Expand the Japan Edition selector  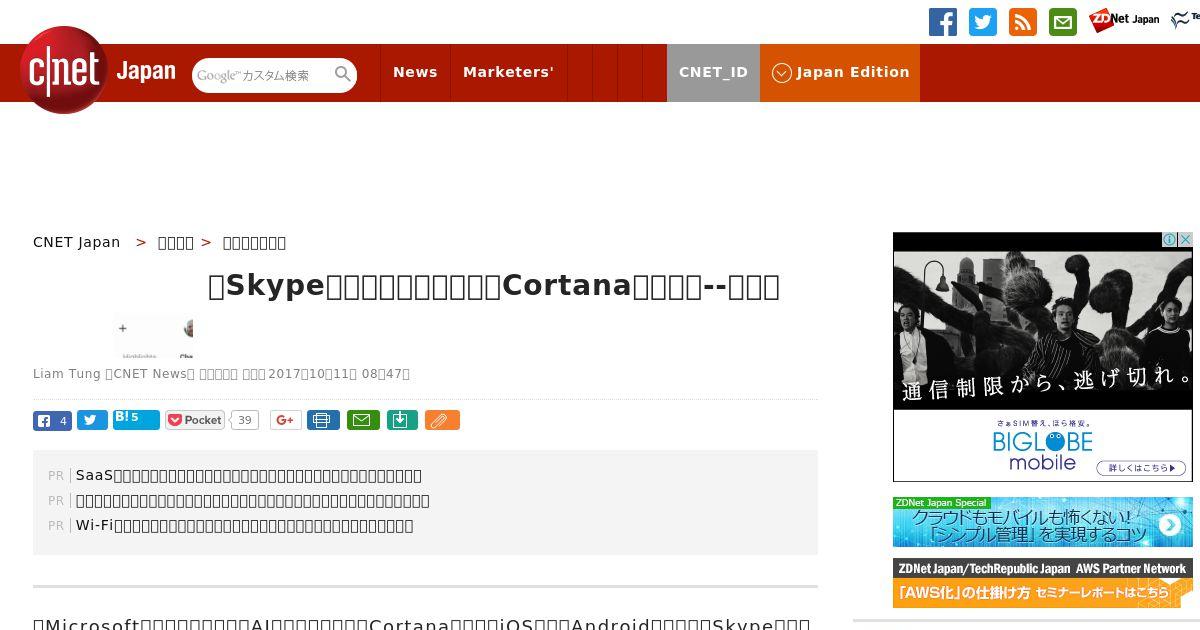(x=840, y=72)
